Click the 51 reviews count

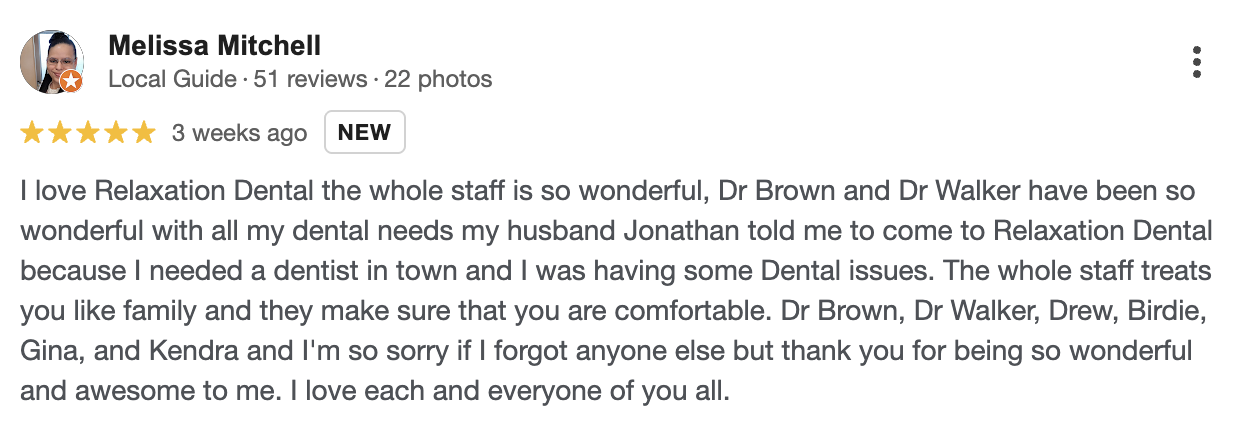(310, 78)
